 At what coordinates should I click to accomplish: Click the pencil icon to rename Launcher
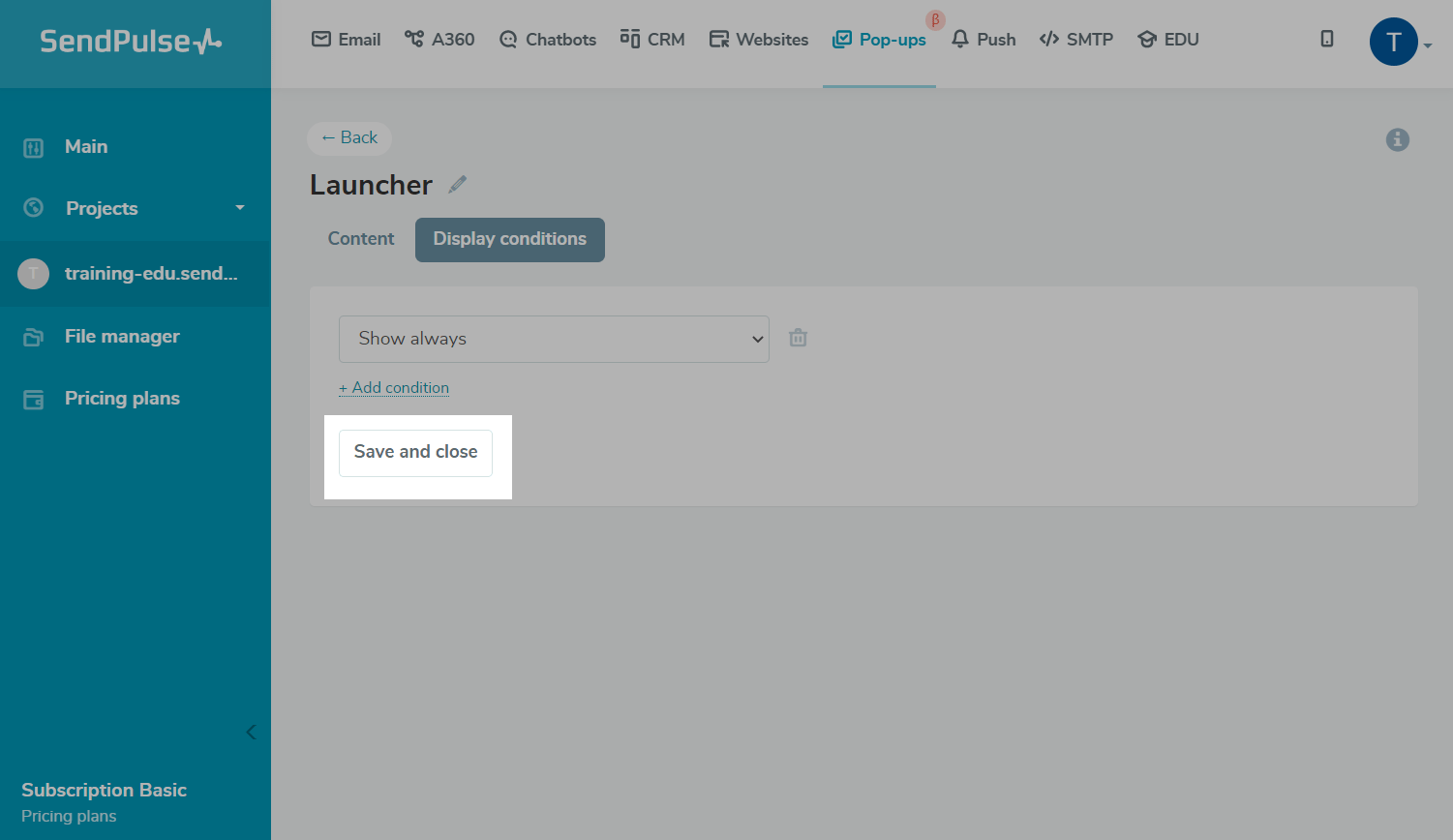click(458, 185)
